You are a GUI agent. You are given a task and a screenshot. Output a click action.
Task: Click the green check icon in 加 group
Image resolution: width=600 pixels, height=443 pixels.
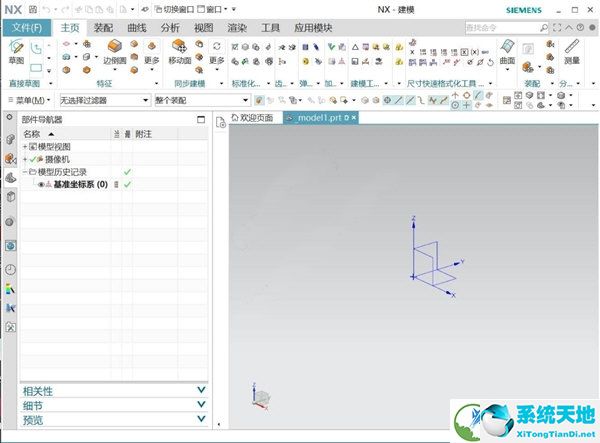tap(331, 47)
